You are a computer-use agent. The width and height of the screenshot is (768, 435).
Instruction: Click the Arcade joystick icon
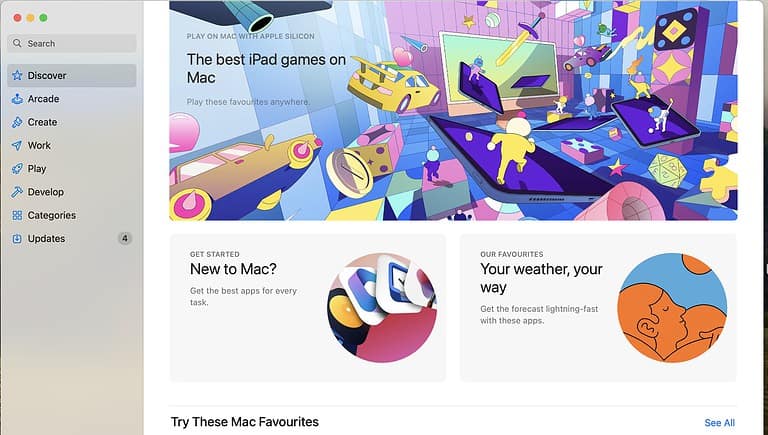pos(17,99)
